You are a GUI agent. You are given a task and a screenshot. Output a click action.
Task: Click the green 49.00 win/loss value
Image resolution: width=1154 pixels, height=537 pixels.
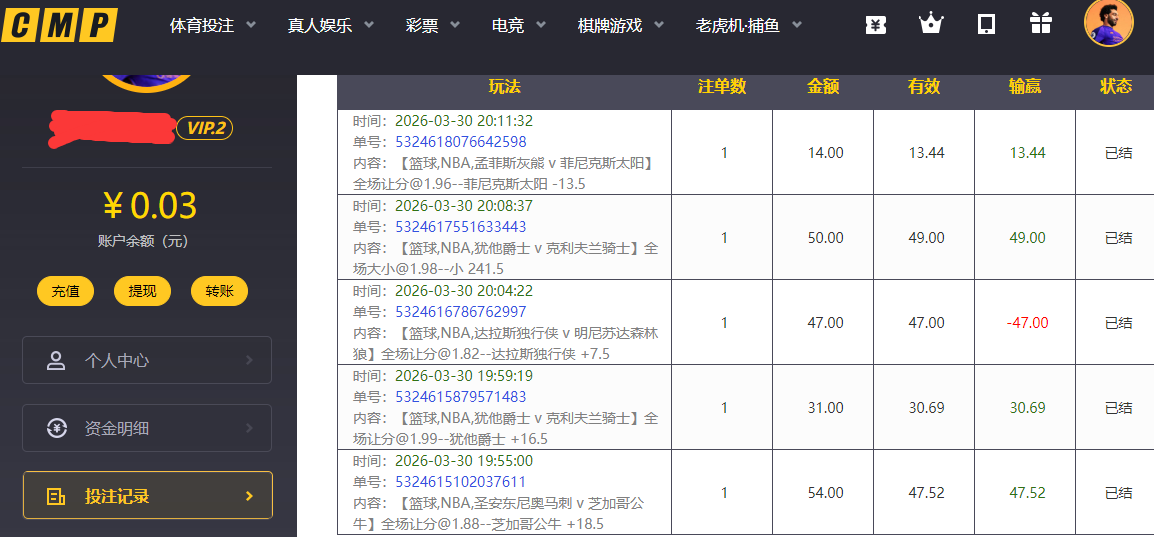click(x=1027, y=238)
